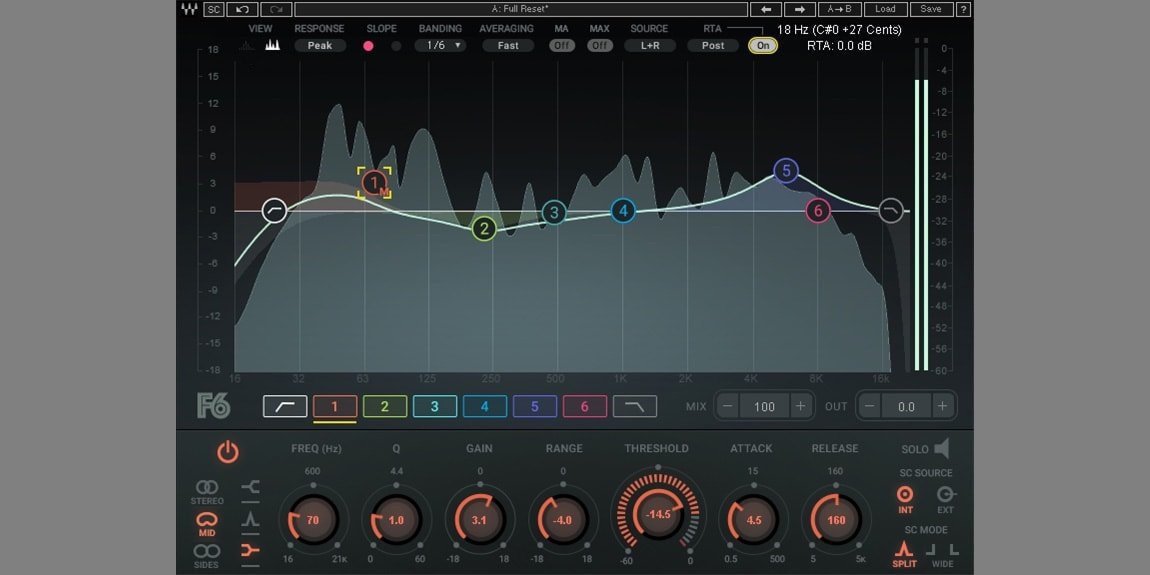Increase Mix value with plus button
The width and height of the screenshot is (1150, 575).
pos(800,406)
